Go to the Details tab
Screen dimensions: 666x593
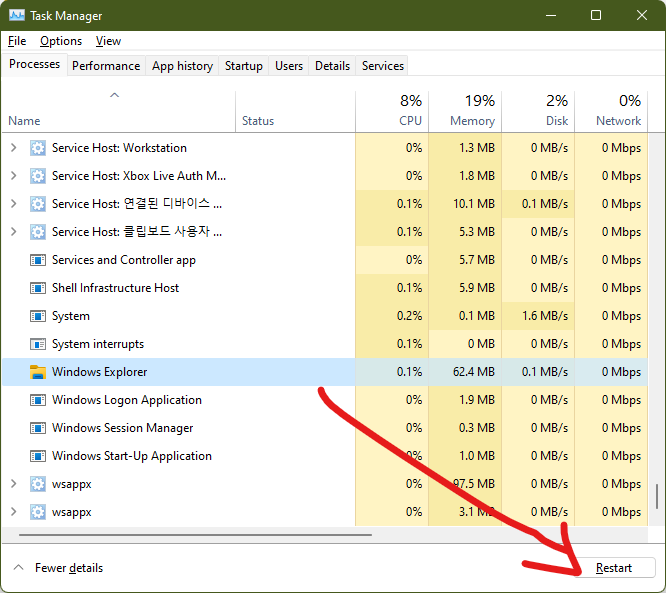(332, 66)
